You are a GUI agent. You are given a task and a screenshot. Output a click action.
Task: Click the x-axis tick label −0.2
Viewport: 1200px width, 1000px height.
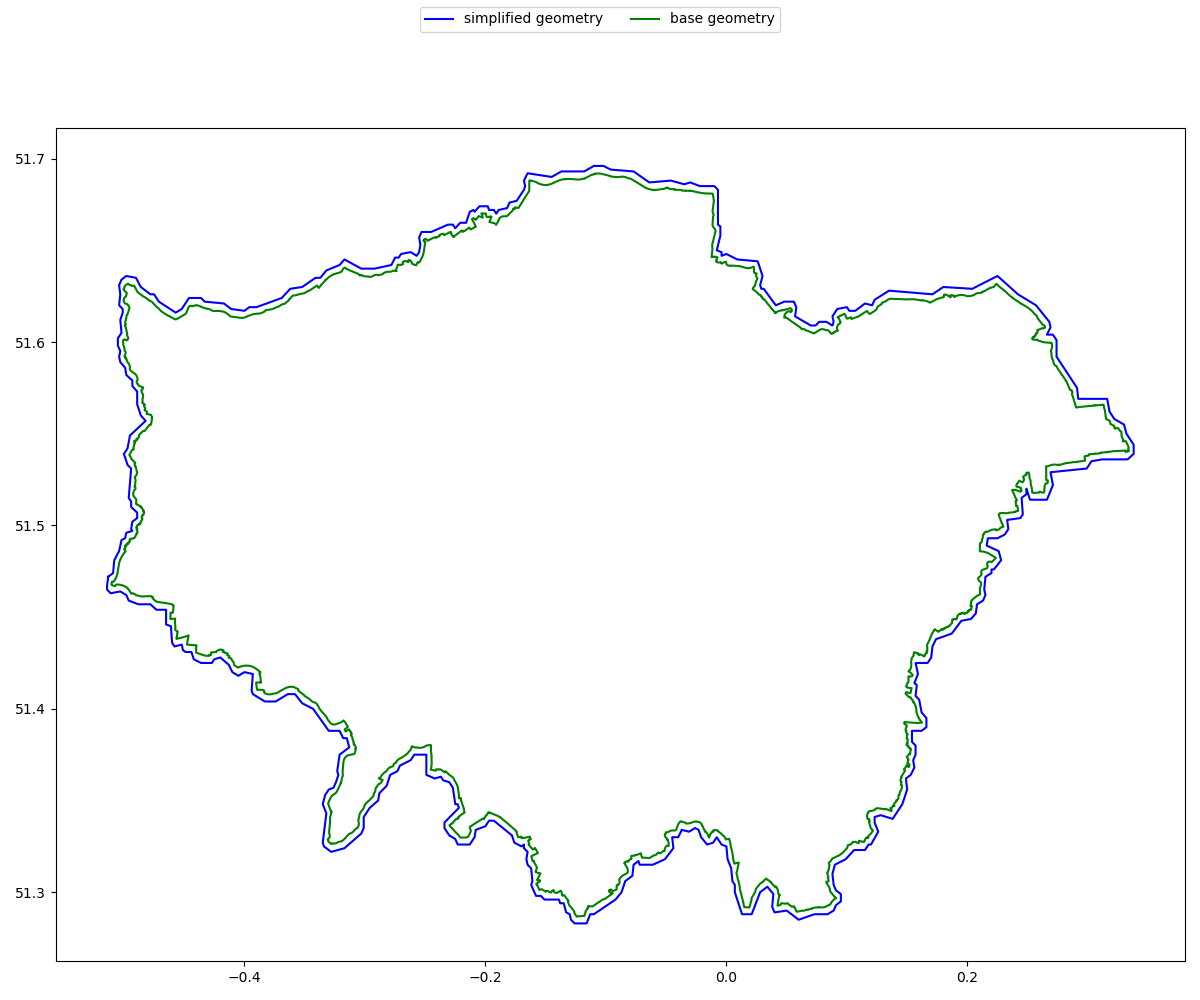pos(484,975)
